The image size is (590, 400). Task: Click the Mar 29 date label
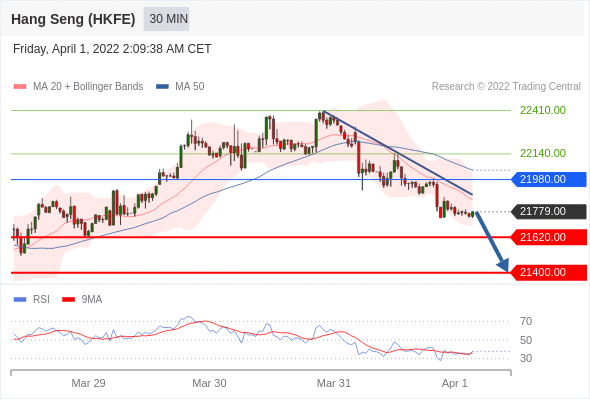click(88, 383)
